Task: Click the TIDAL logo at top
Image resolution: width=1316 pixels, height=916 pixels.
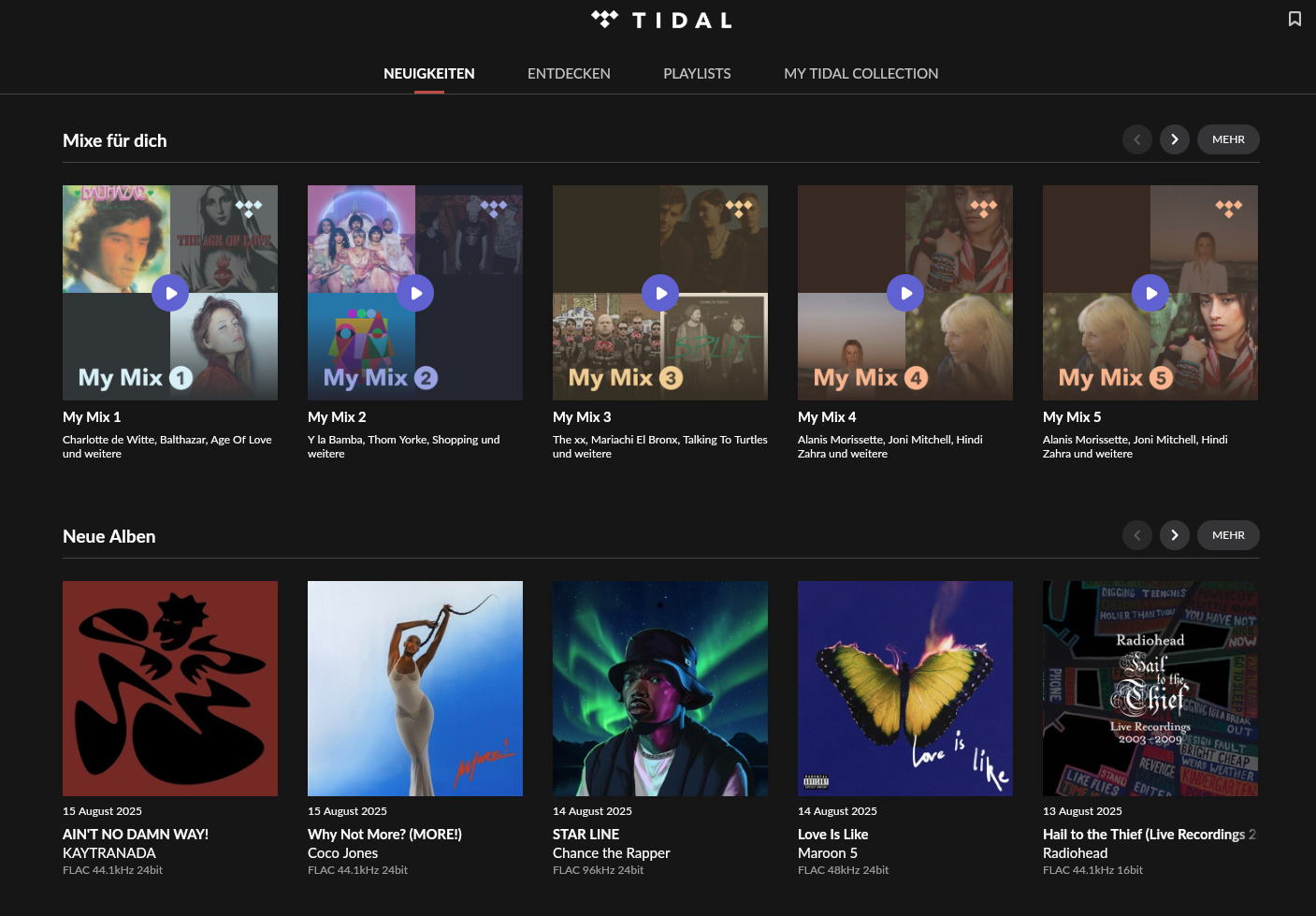Action: [x=660, y=20]
